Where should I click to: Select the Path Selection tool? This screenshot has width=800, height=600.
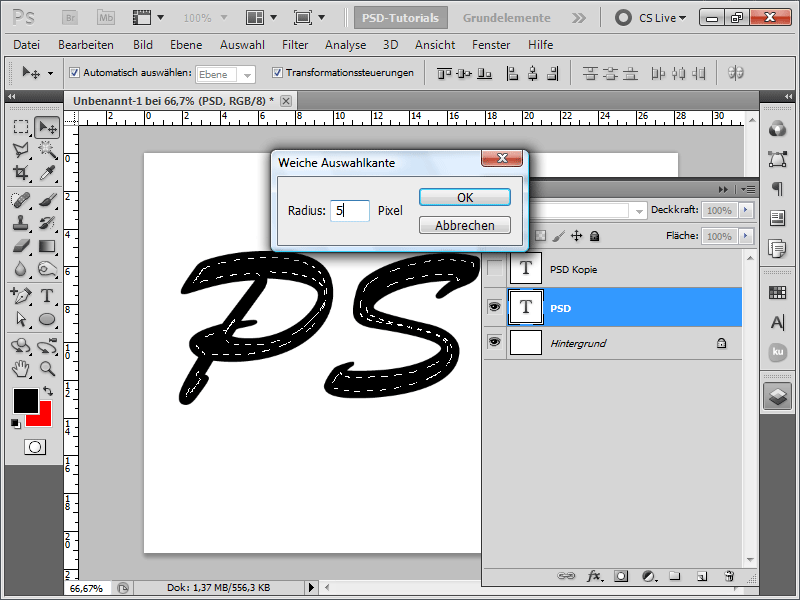[x=21, y=319]
